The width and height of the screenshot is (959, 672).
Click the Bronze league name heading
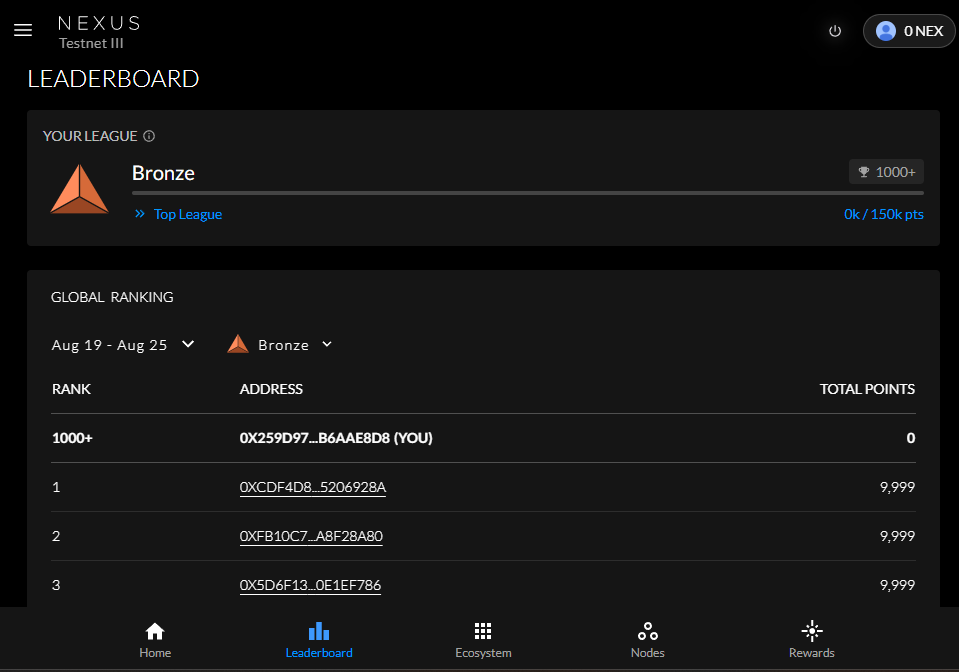click(x=163, y=173)
